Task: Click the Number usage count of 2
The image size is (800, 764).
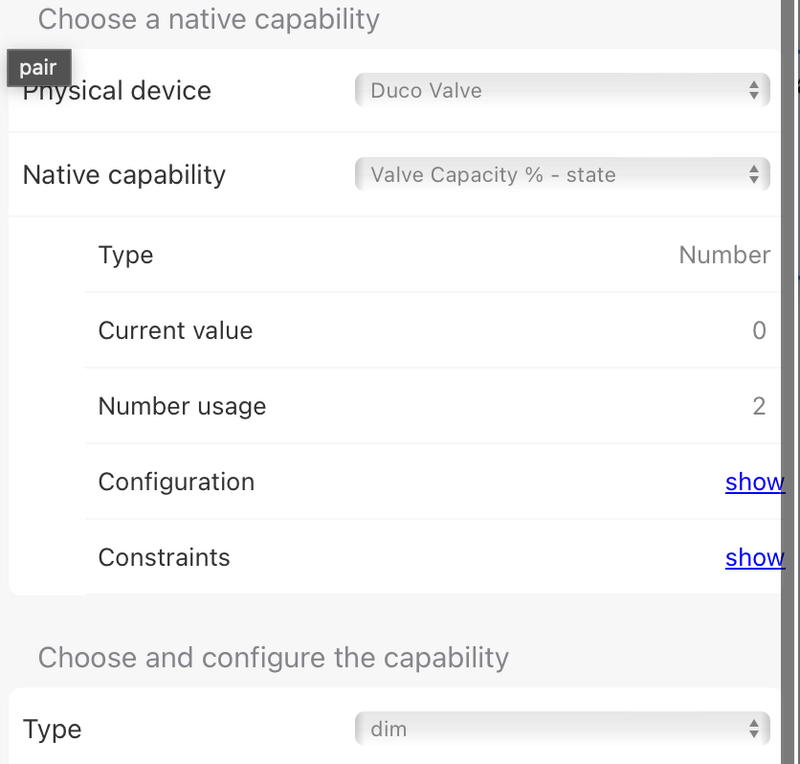Action: [759, 406]
